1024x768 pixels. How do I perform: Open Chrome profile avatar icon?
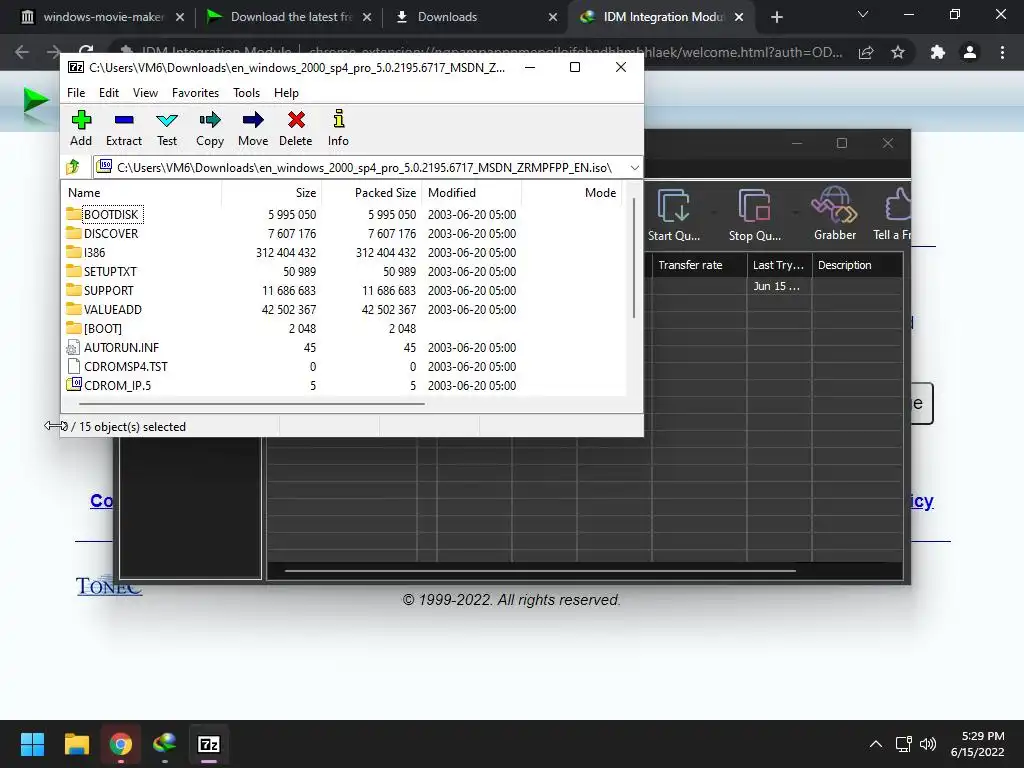[x=970, y=52]
